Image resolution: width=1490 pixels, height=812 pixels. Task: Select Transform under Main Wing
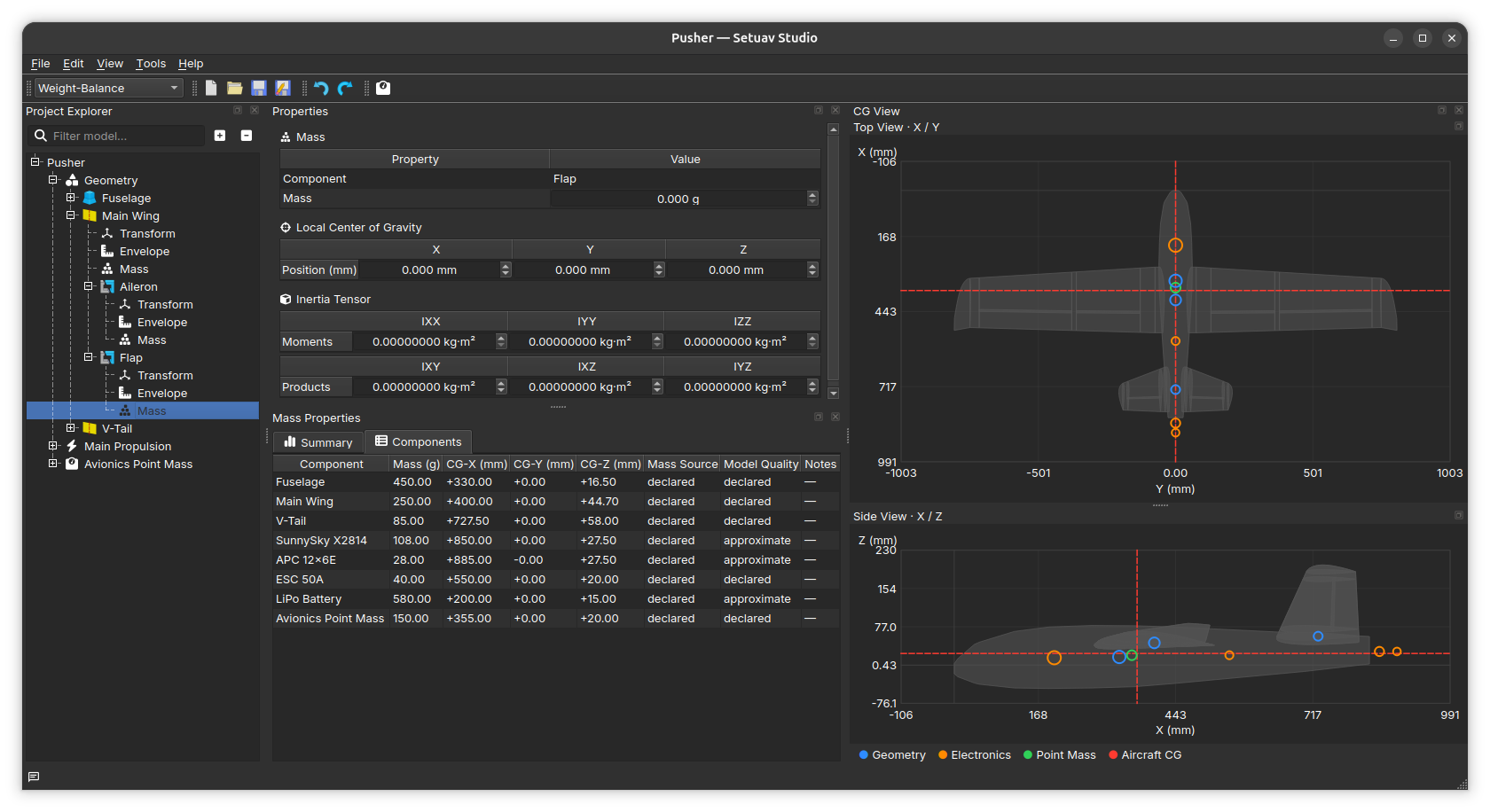coord(147,233)
